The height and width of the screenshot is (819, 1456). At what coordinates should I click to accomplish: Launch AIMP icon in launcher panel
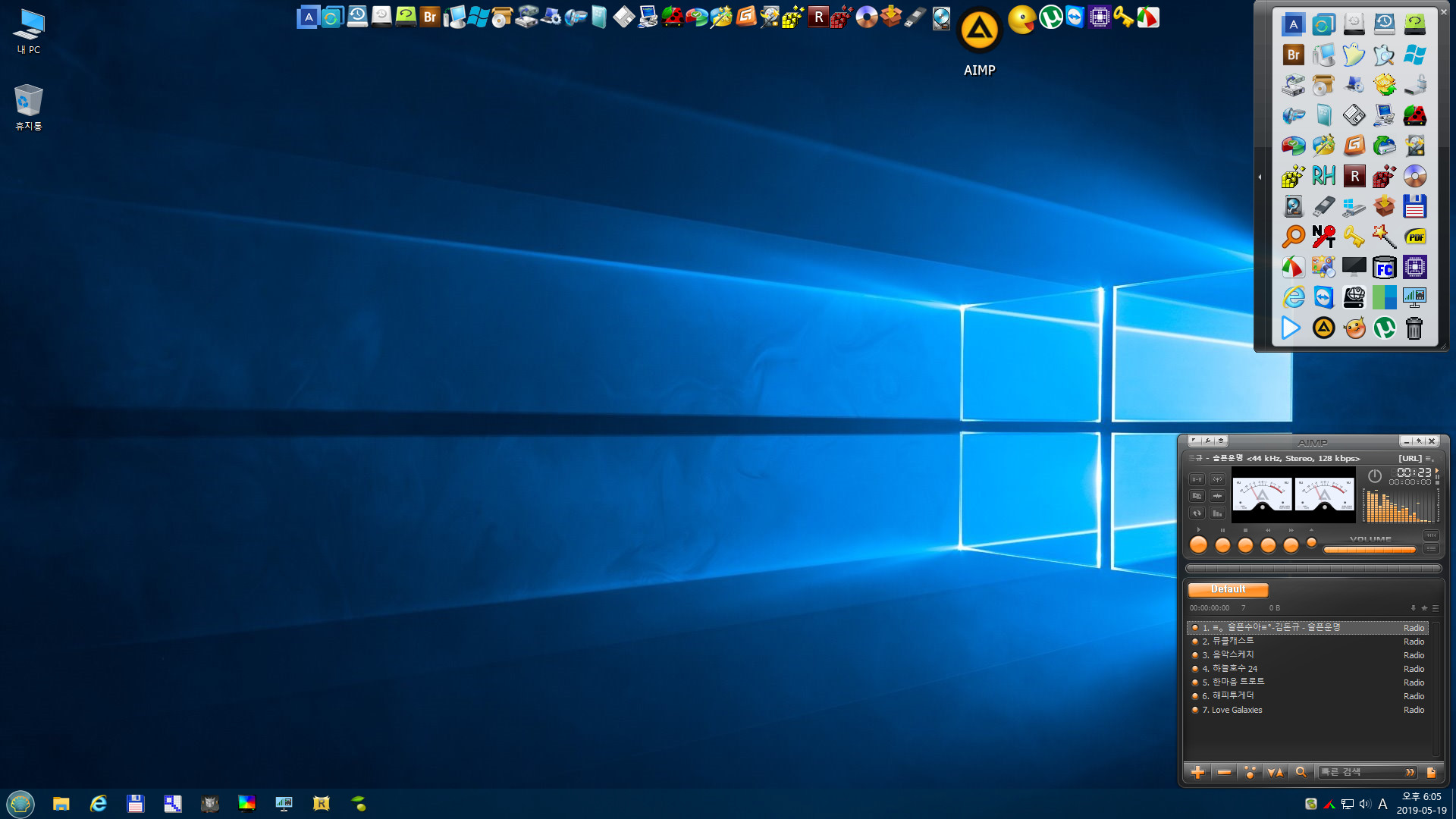click(x=1323, y=328)
